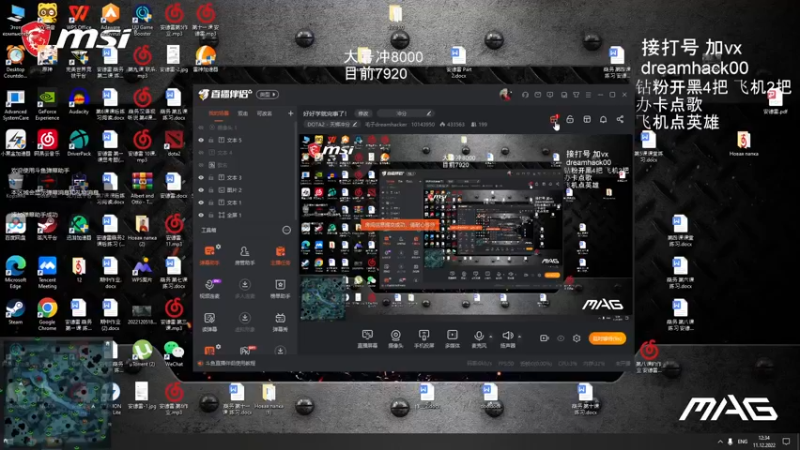Open the dota2 desktop shortcut

pos(173,143)
